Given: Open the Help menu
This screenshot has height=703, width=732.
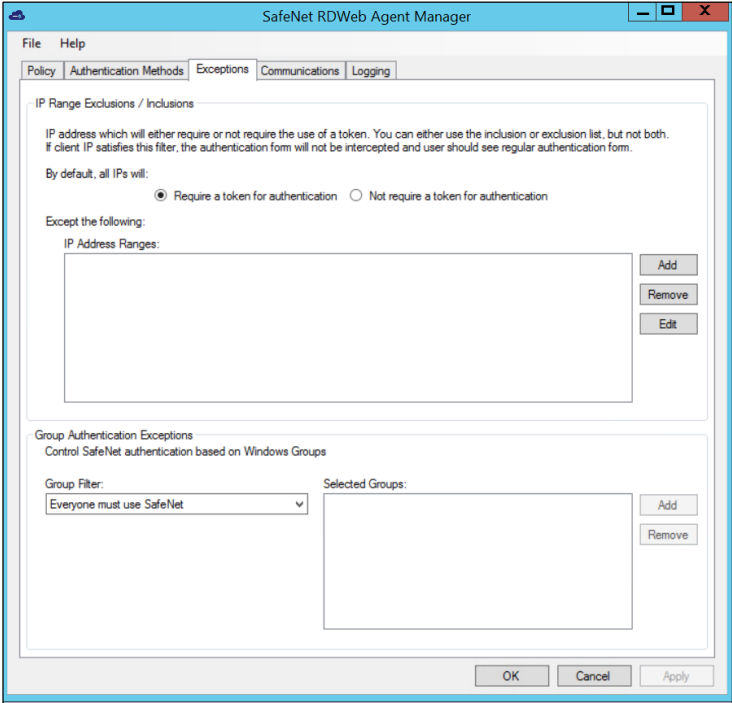Looking at the screenshot, I should coord(72,43).
